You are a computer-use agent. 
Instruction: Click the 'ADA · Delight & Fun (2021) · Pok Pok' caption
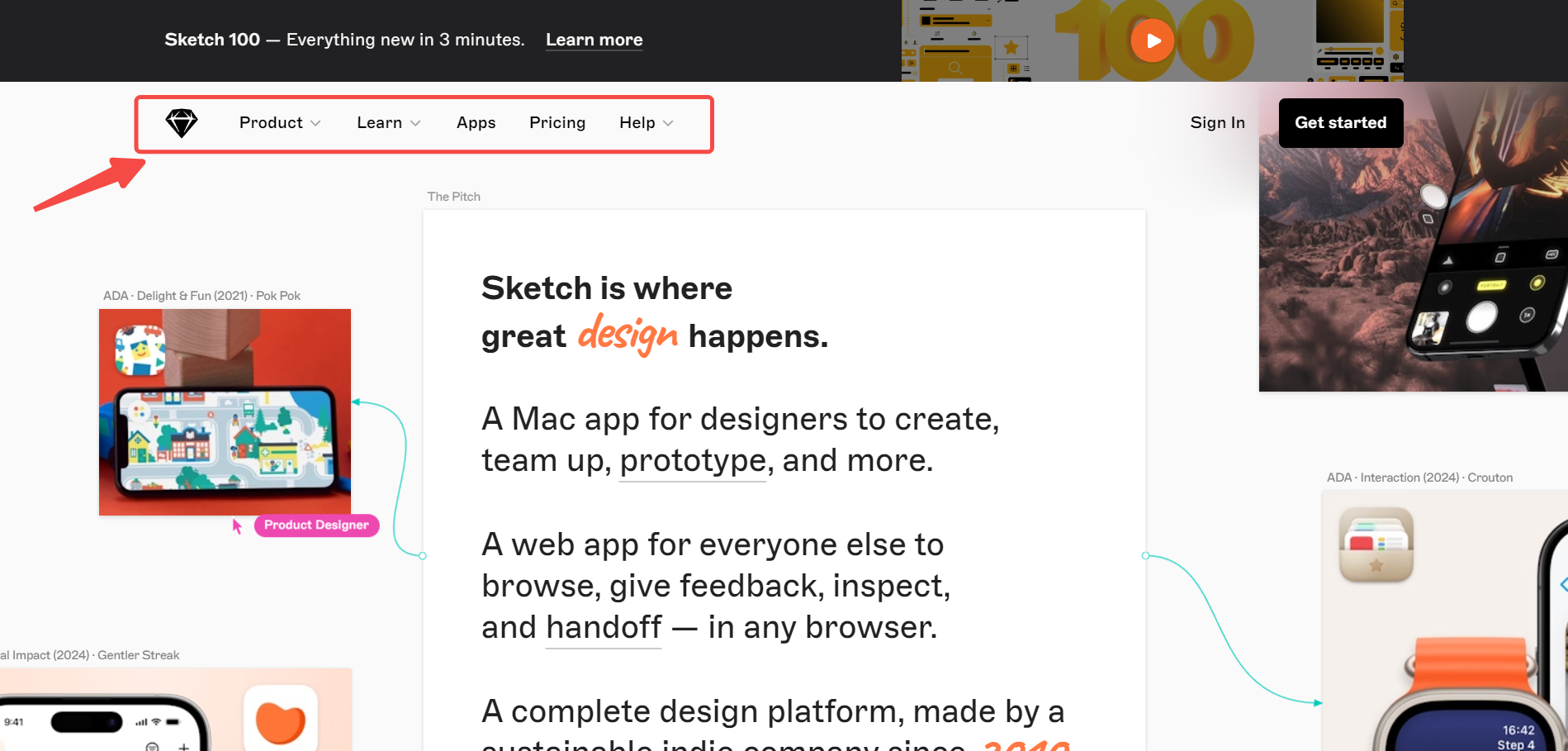[x=201, y=296]
